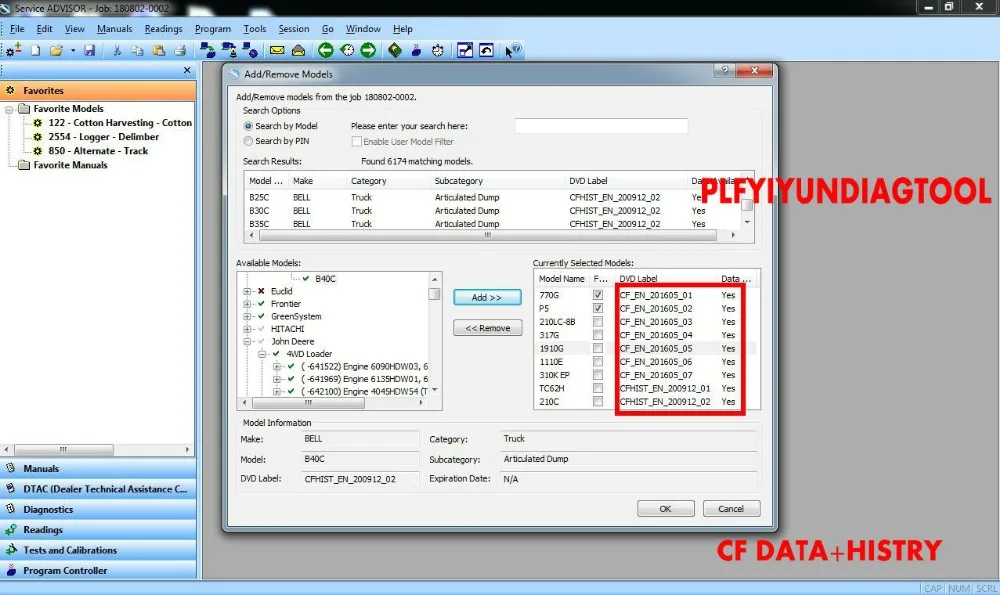Viewport: 1000px width, 595px height.
Task: Click the undo window restore icon
Action: (x=486, y=50)
